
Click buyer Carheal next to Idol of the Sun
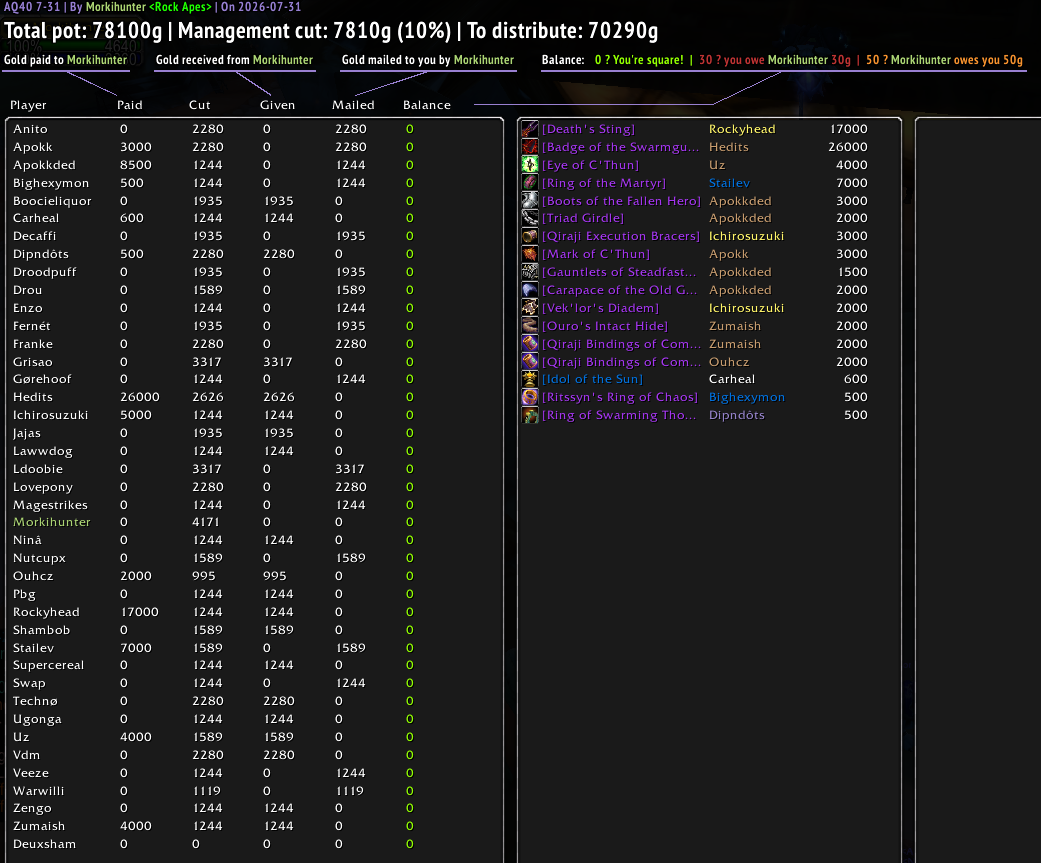(732, 379)
